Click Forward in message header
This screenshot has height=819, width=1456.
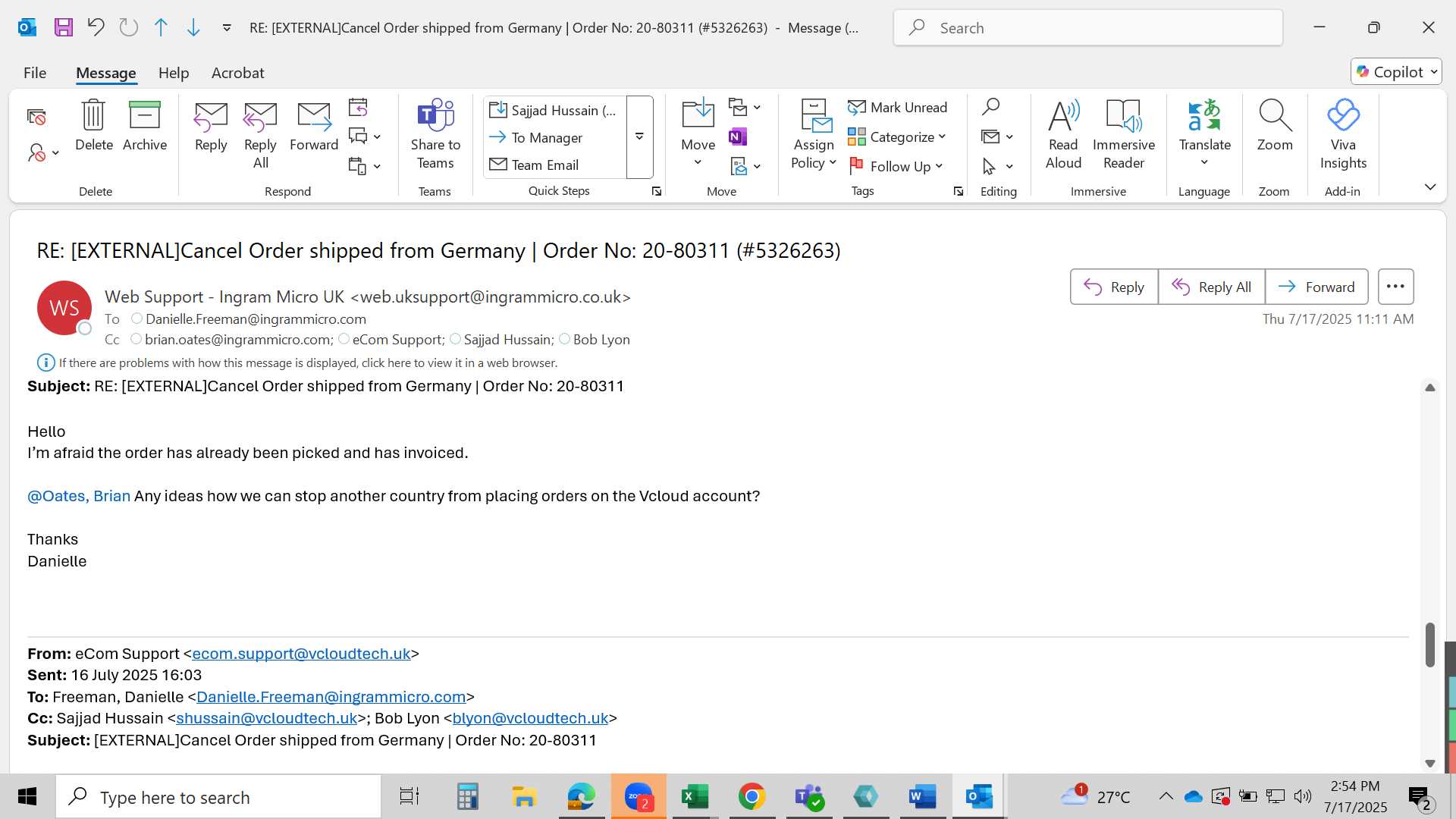coord(1316,287)
